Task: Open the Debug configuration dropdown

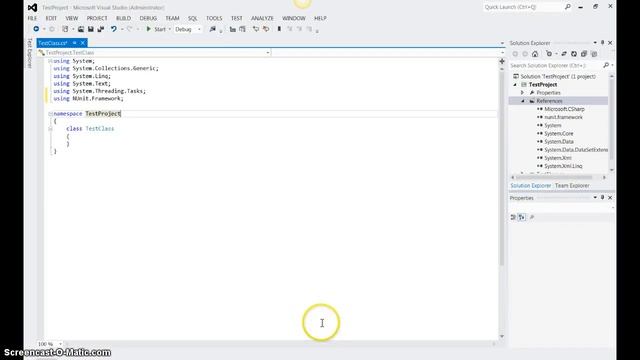Action: coord(188,29)
